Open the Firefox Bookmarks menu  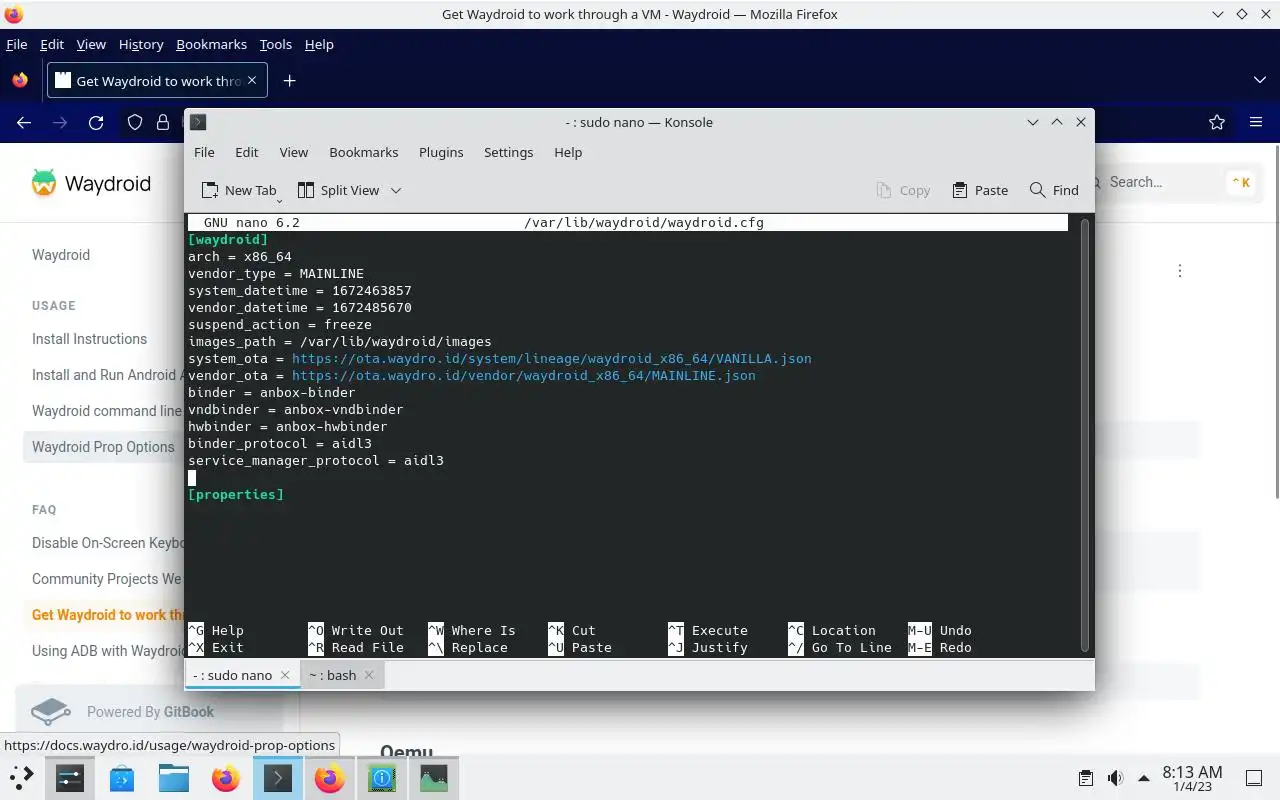pyautogui.click(x=211, y=44)
